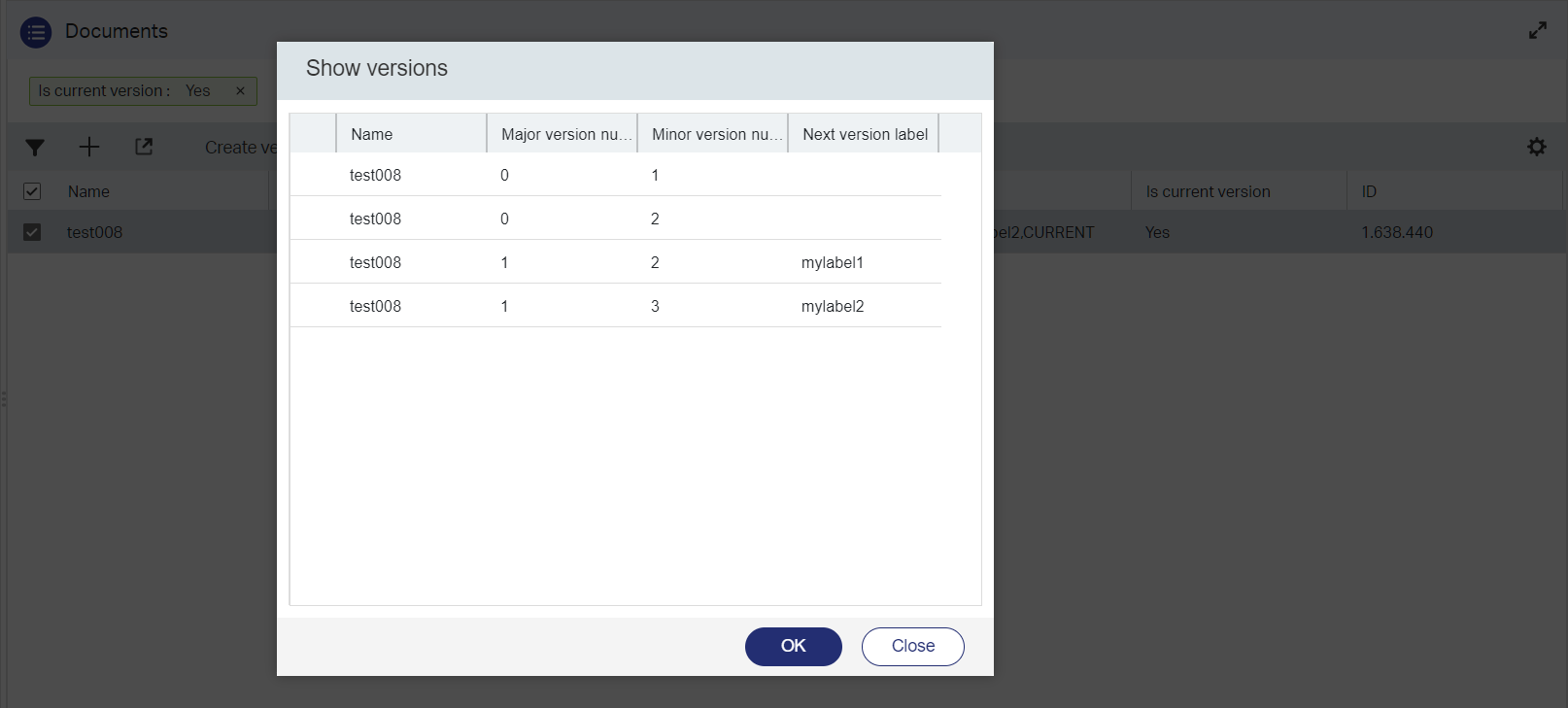Select version row with label mylabel2
This screenshot has width=1568, height=708.
point(615,306)
